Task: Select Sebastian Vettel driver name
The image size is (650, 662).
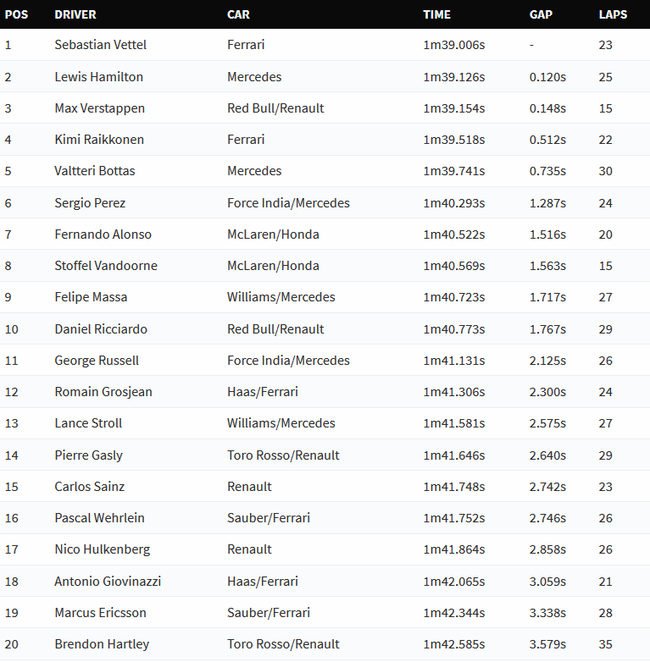Action: [x=100, y=45]
